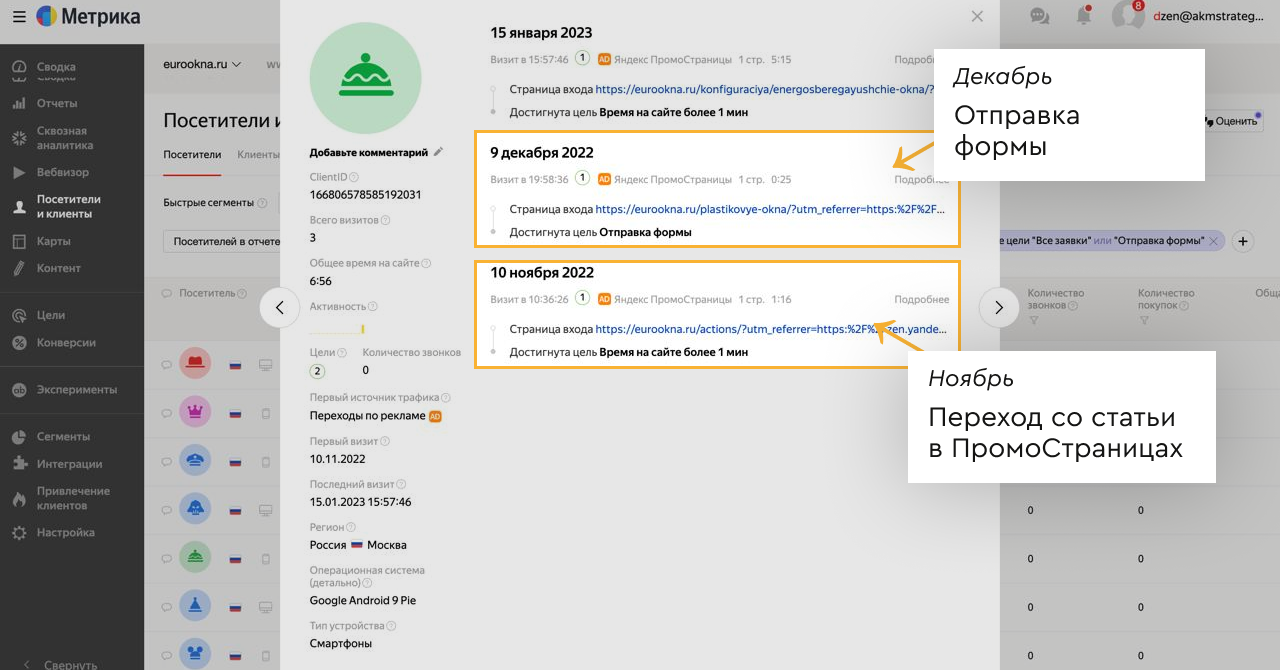Click the Интеграции puzzle icon
This screenshot has height=670, width=1280.
18,464
